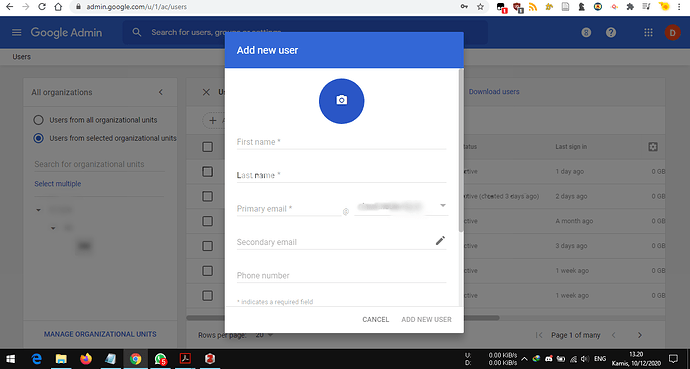Launch Firefox from the Windows taskbar
Viewport: 690px width, 369px height.
click(x=86, y=359)
